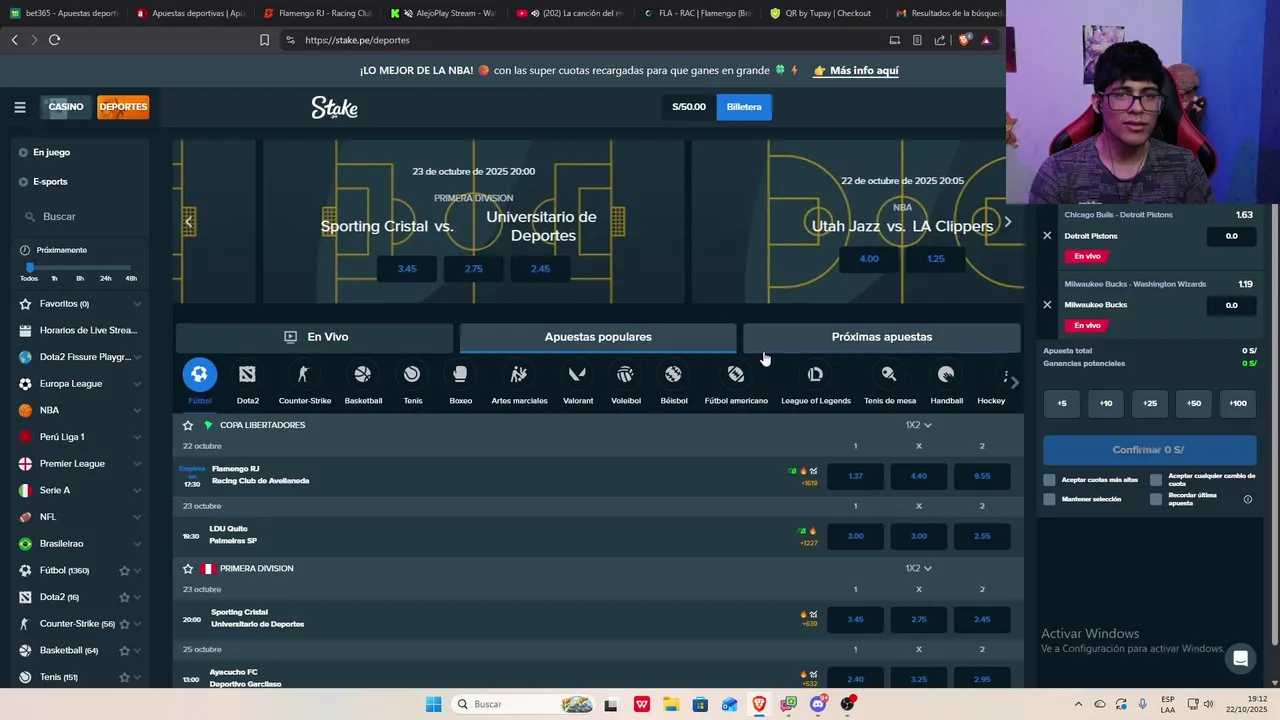The width and height of the screenshot is (1280, 720).
Task: Click info icon beside Recordar última apuesta
Action: coord(1247,499)
